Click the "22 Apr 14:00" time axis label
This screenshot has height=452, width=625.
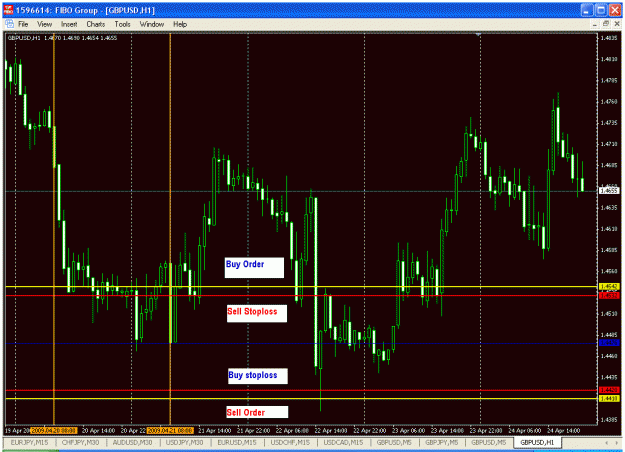coord(331,430)
